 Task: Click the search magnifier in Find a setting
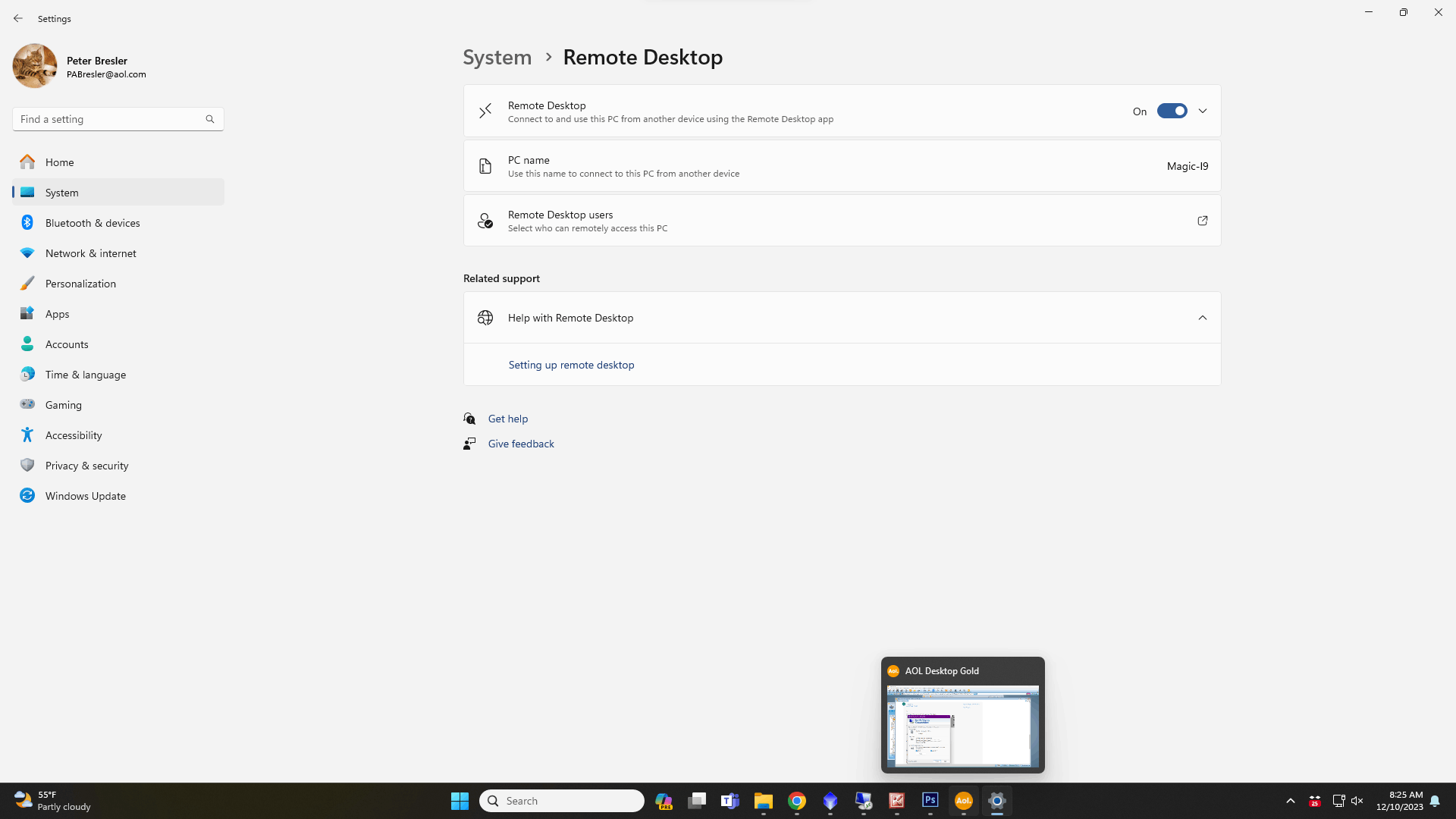(x=210, y=119)
